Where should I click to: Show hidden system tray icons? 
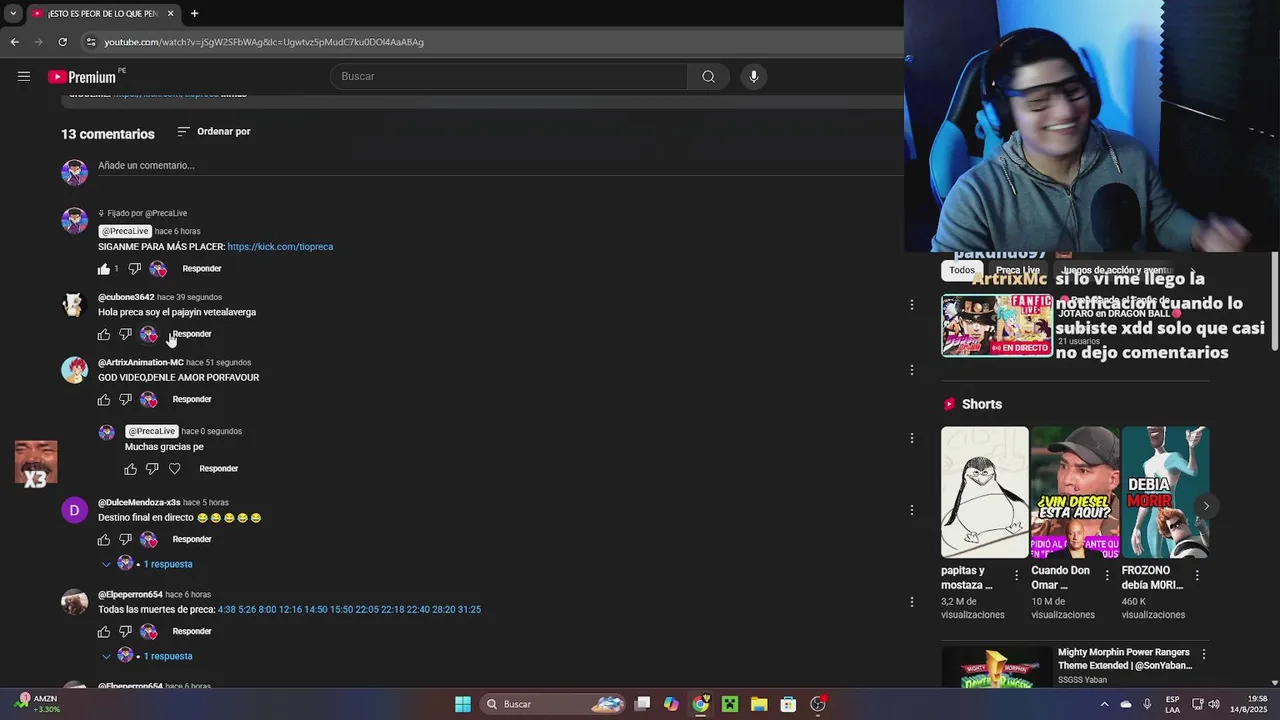click(1104, 704)
